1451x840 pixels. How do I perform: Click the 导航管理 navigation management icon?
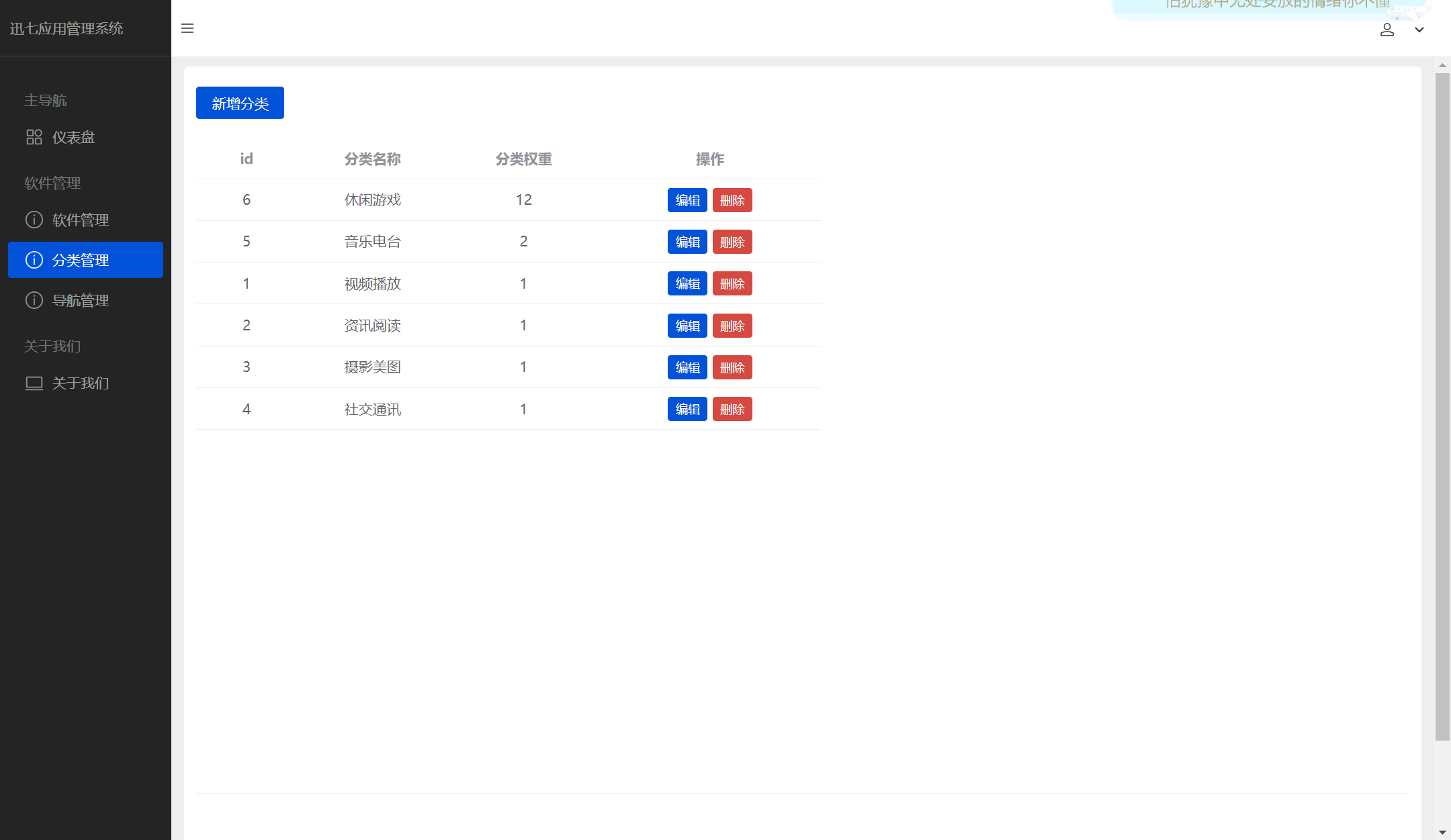pyautogui.click(x=33, y=300)
